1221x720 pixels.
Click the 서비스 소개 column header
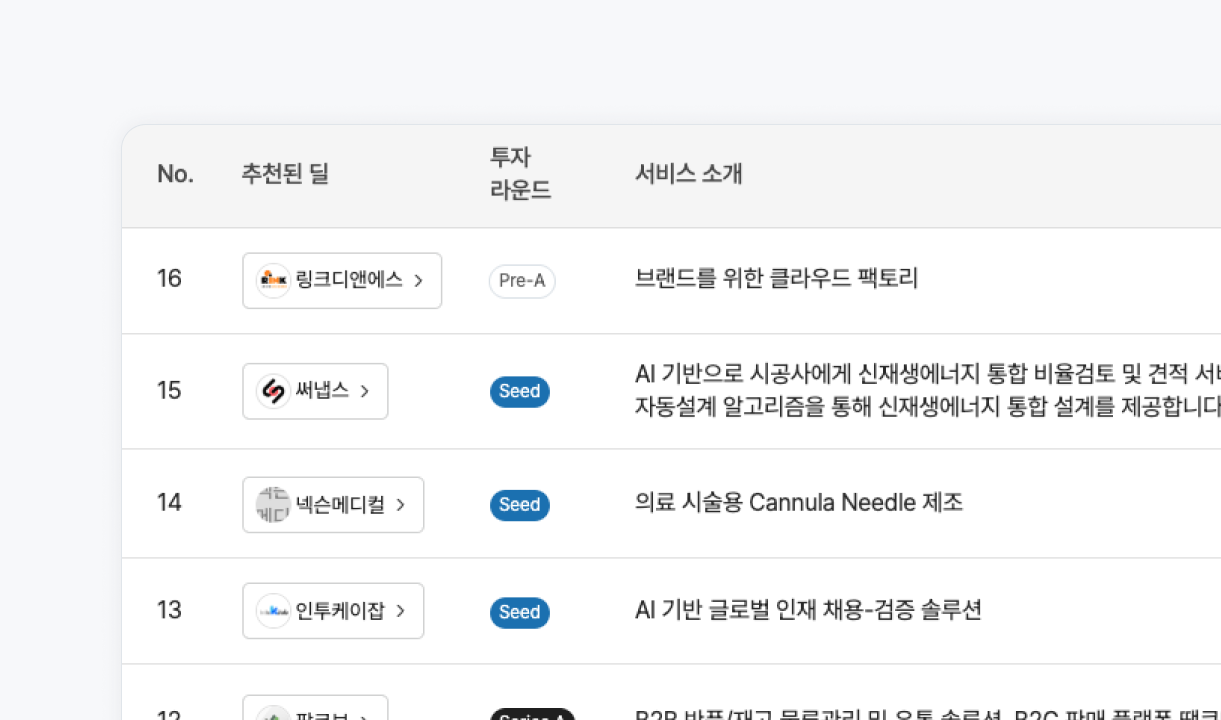coord(689,174)
